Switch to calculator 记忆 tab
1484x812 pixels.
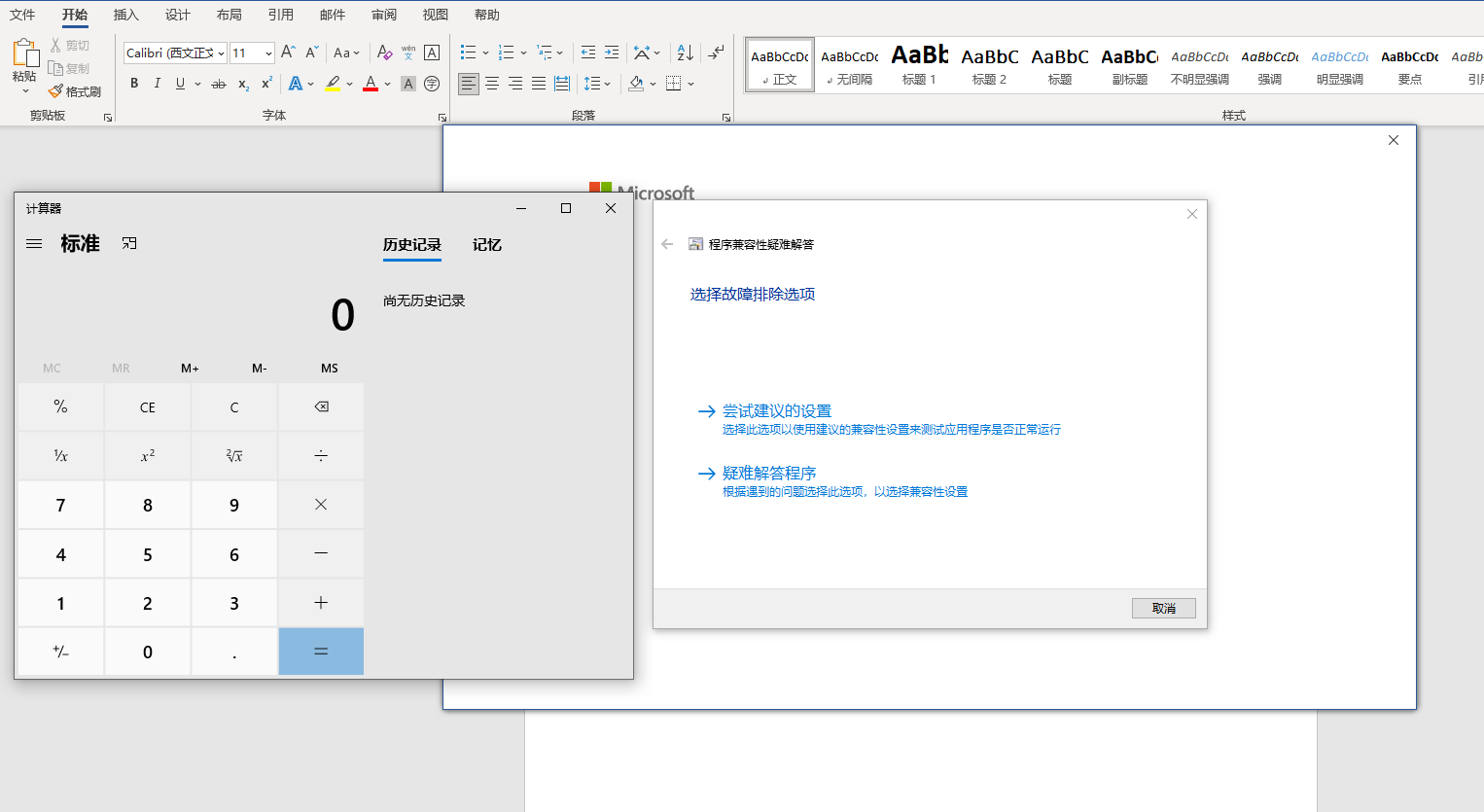(487, 245)
